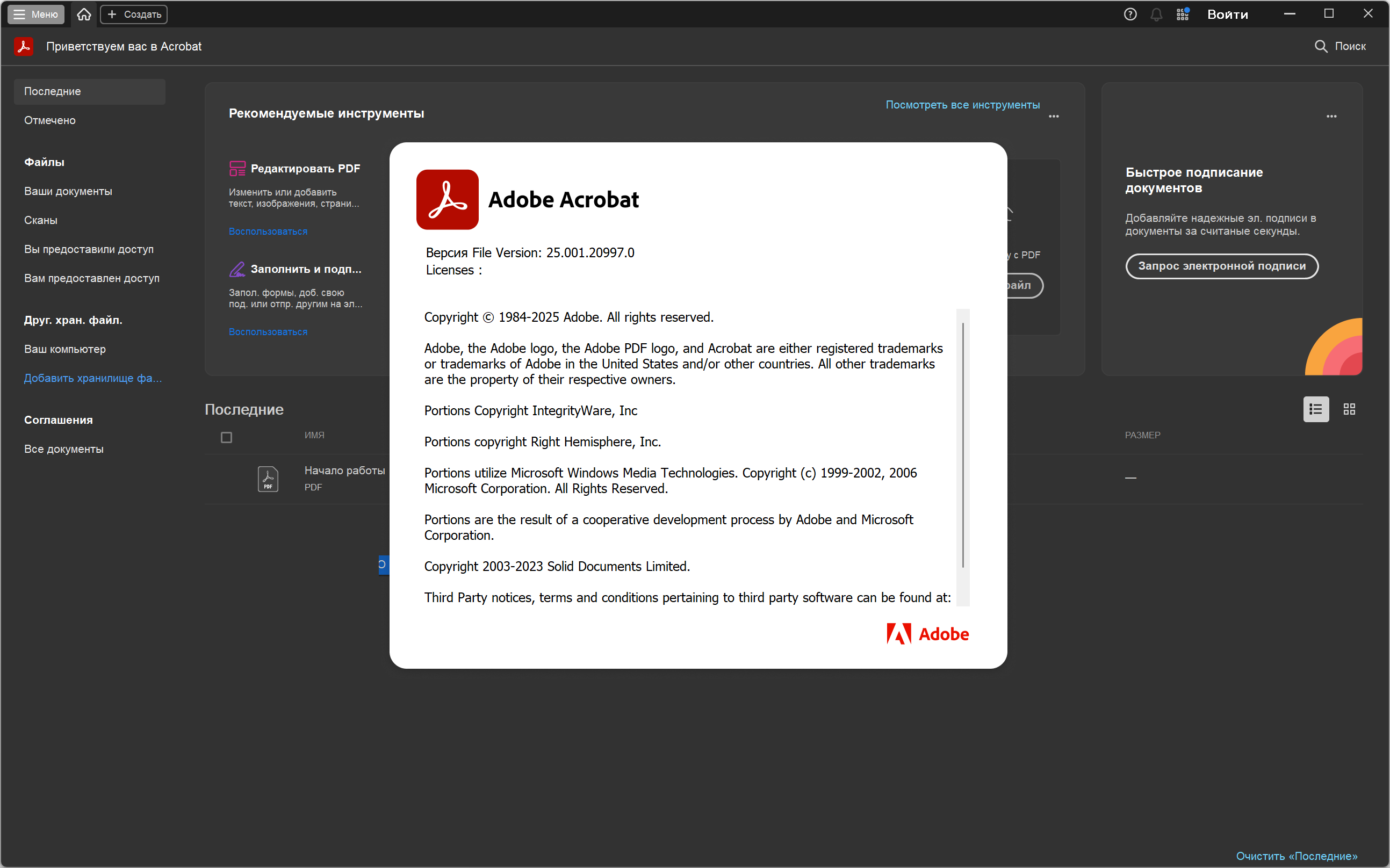Expand options for recommended tools panel

click(1054, 117)
